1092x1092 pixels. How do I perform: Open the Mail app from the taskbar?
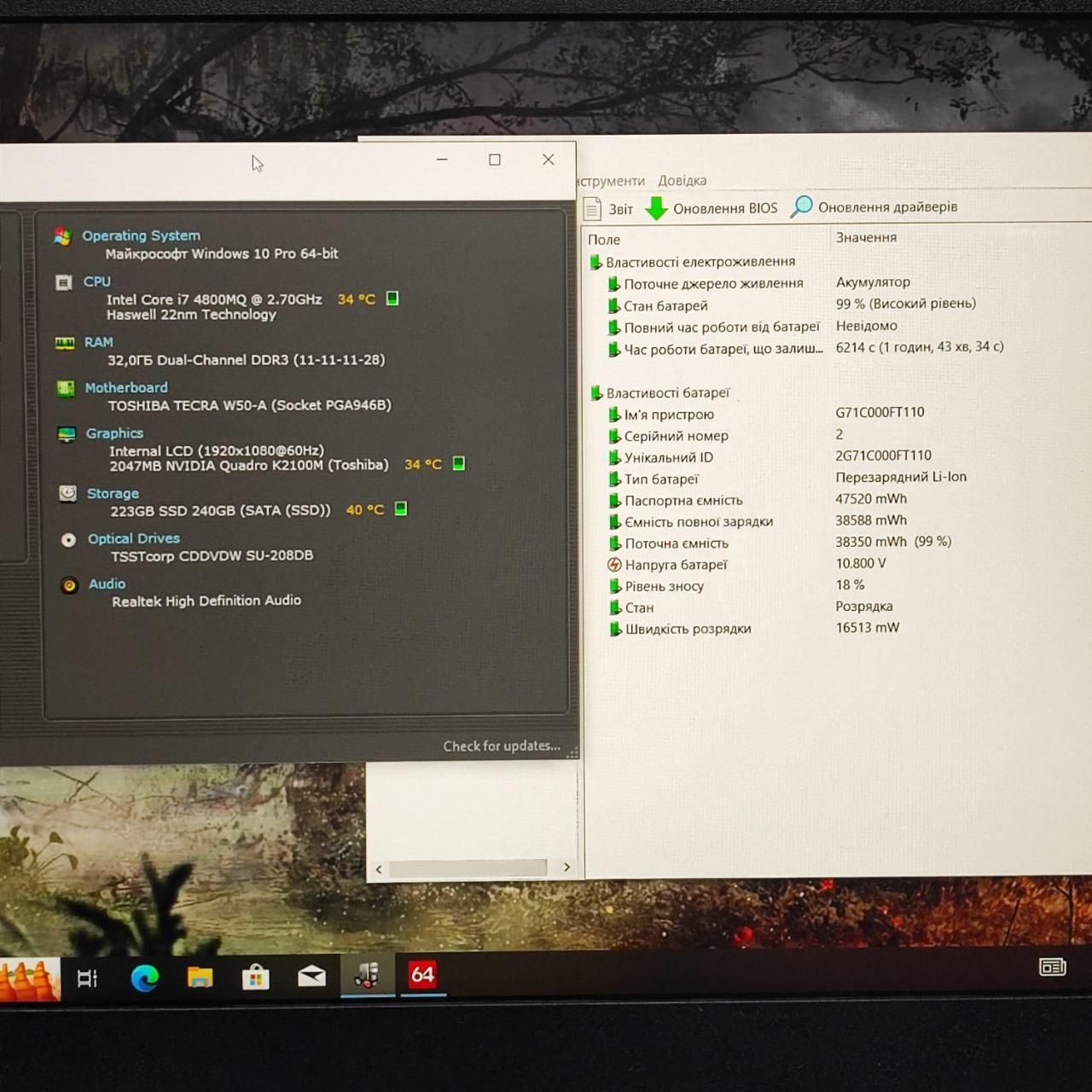(x=311, y=976)
